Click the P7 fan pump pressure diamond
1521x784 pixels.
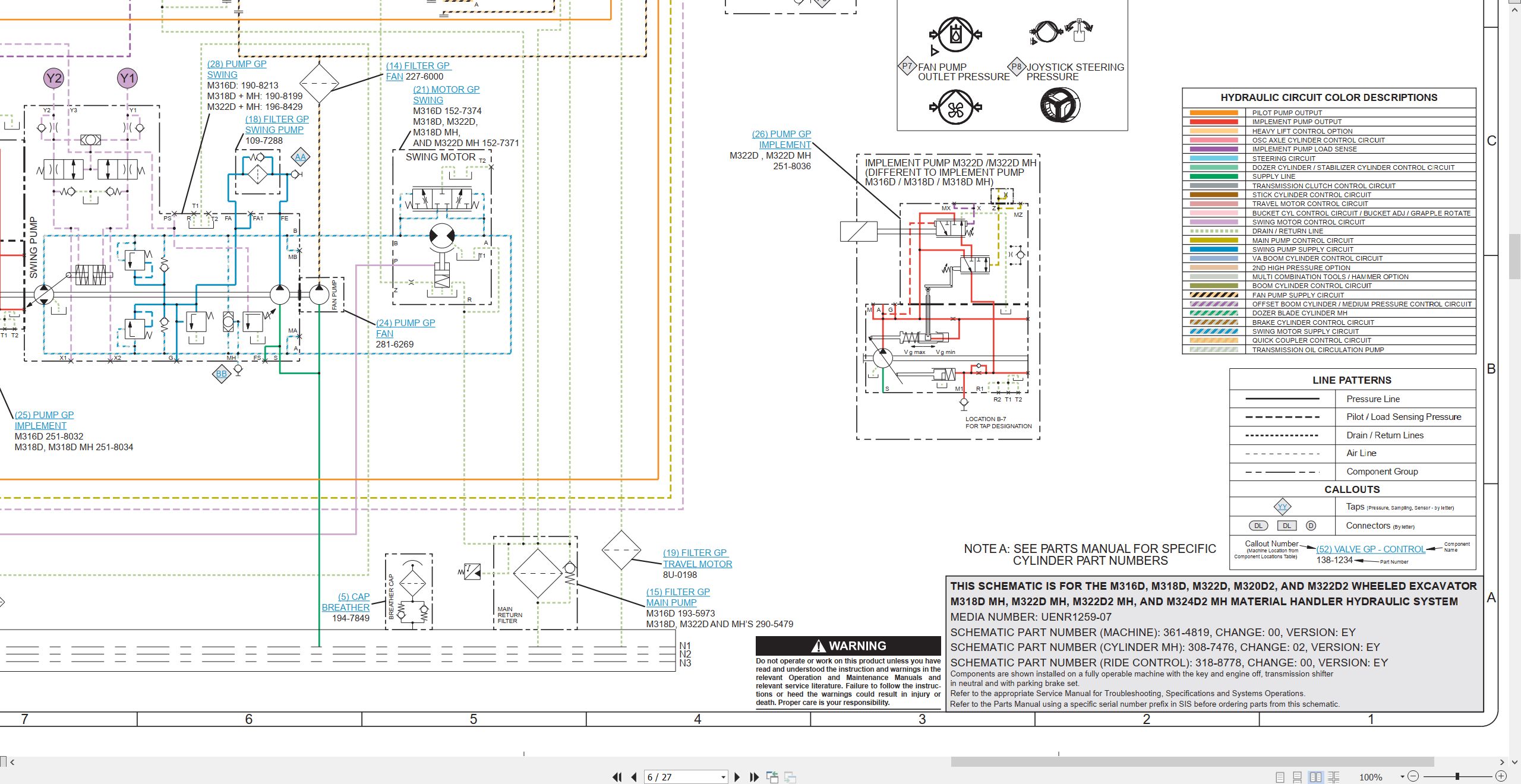point(907,66)
